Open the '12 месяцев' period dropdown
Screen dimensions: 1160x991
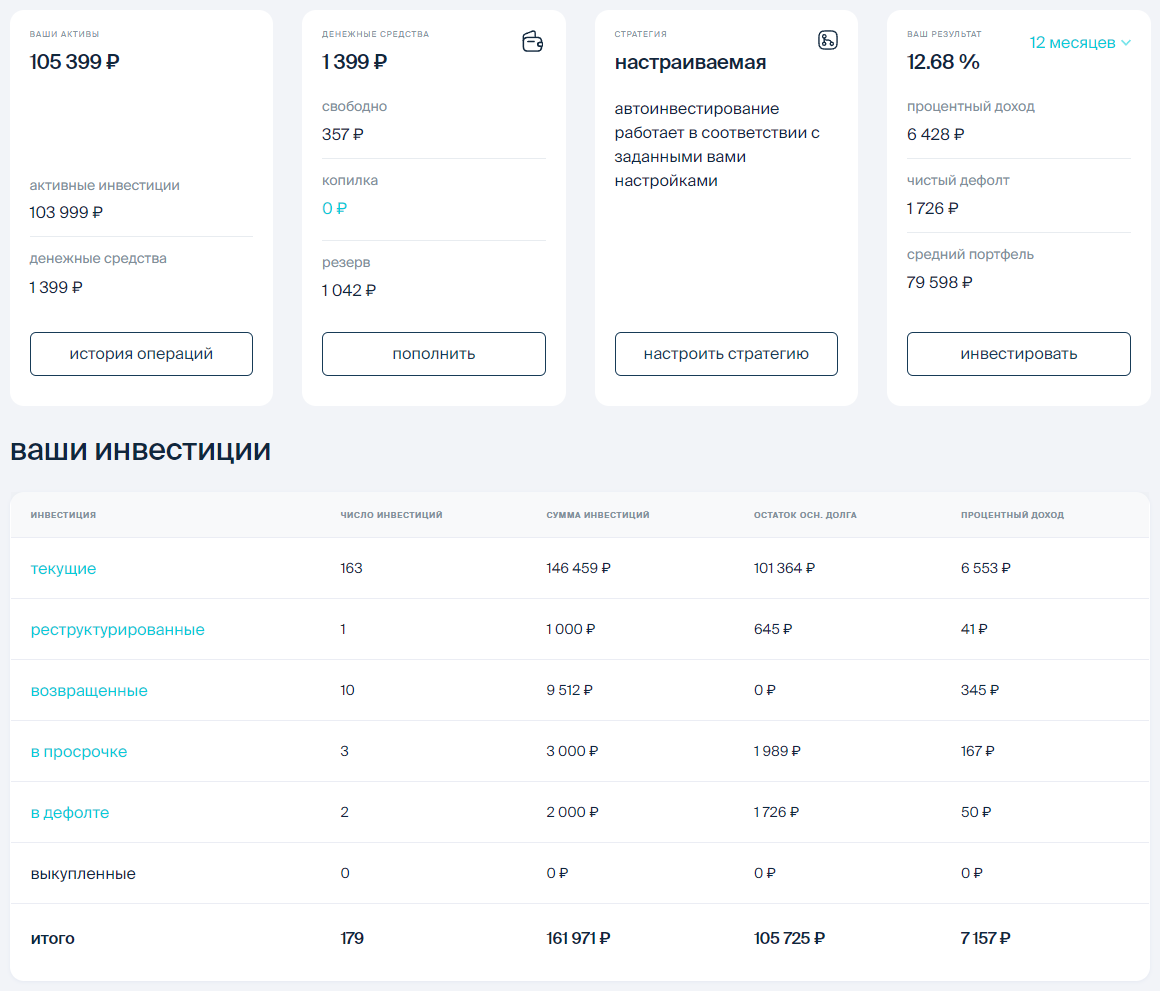pyautogui.click(x=1079, y=42)
